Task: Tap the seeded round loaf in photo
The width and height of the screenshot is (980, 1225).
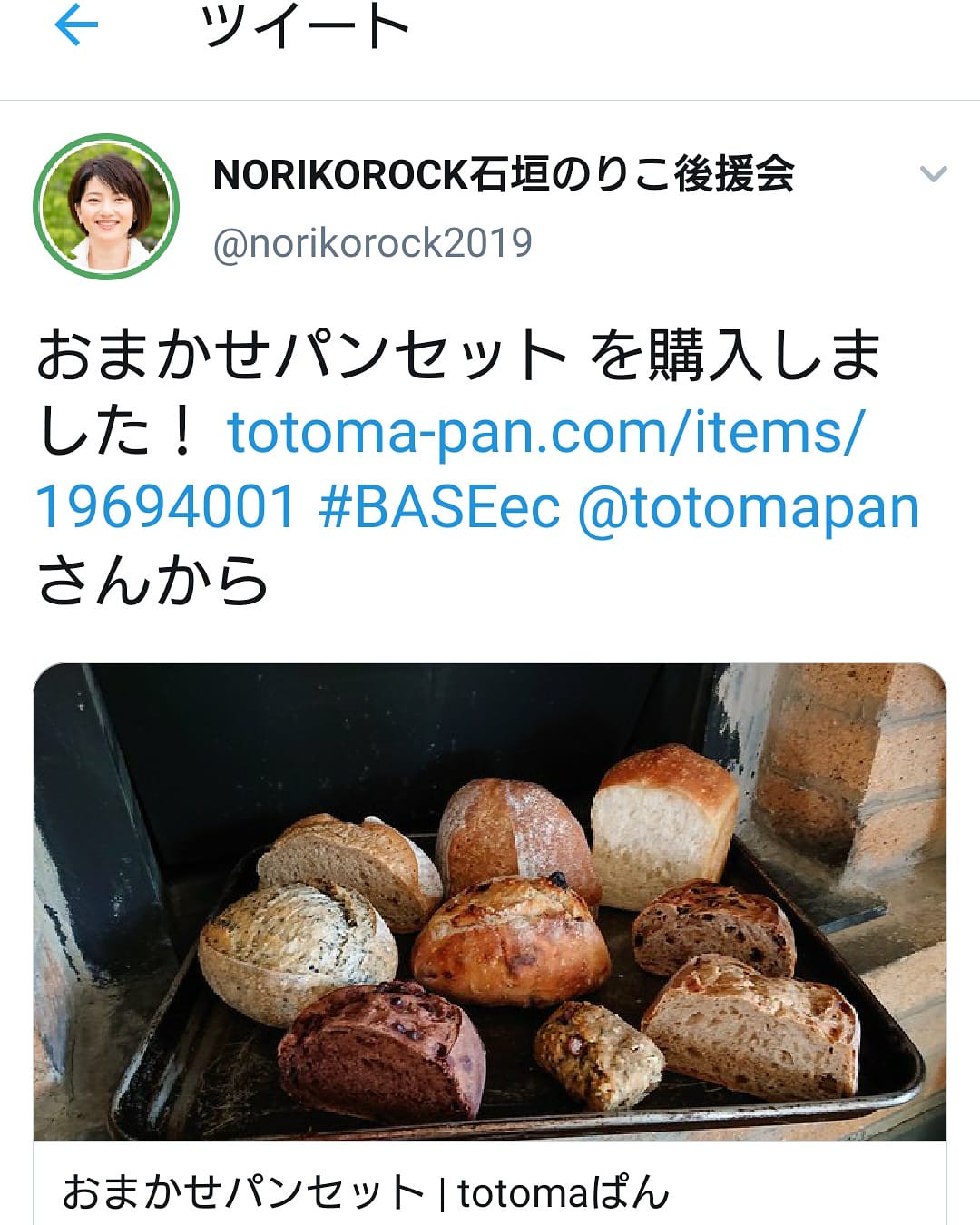Action: tap(298, 951)
